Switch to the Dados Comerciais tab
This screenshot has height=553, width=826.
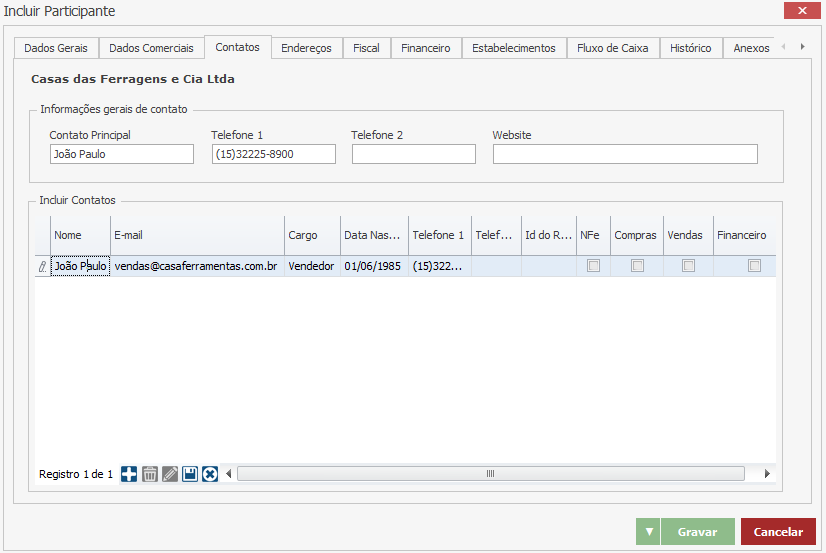(x=151, y=48)
